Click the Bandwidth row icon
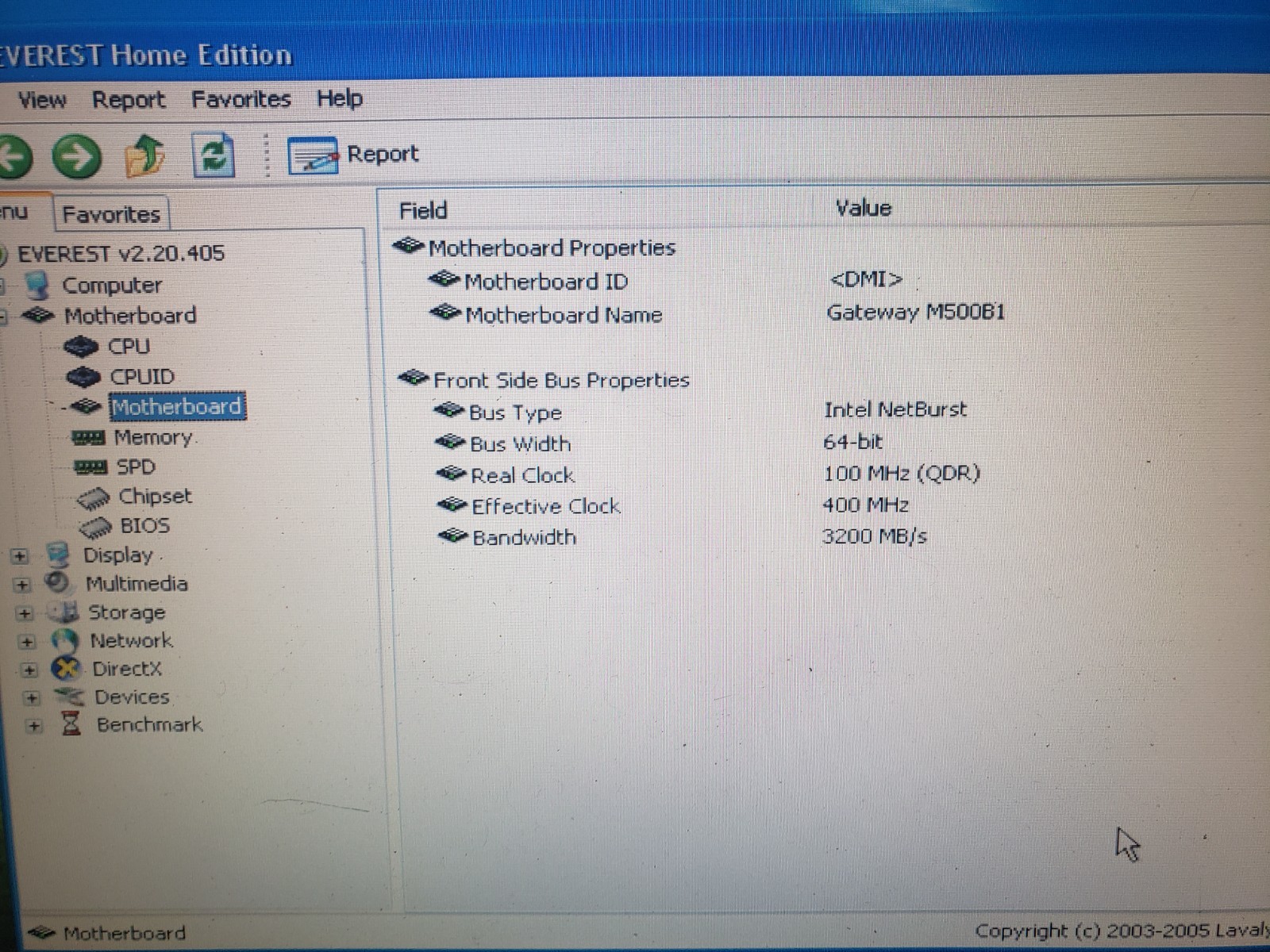 tap(453, 535)
